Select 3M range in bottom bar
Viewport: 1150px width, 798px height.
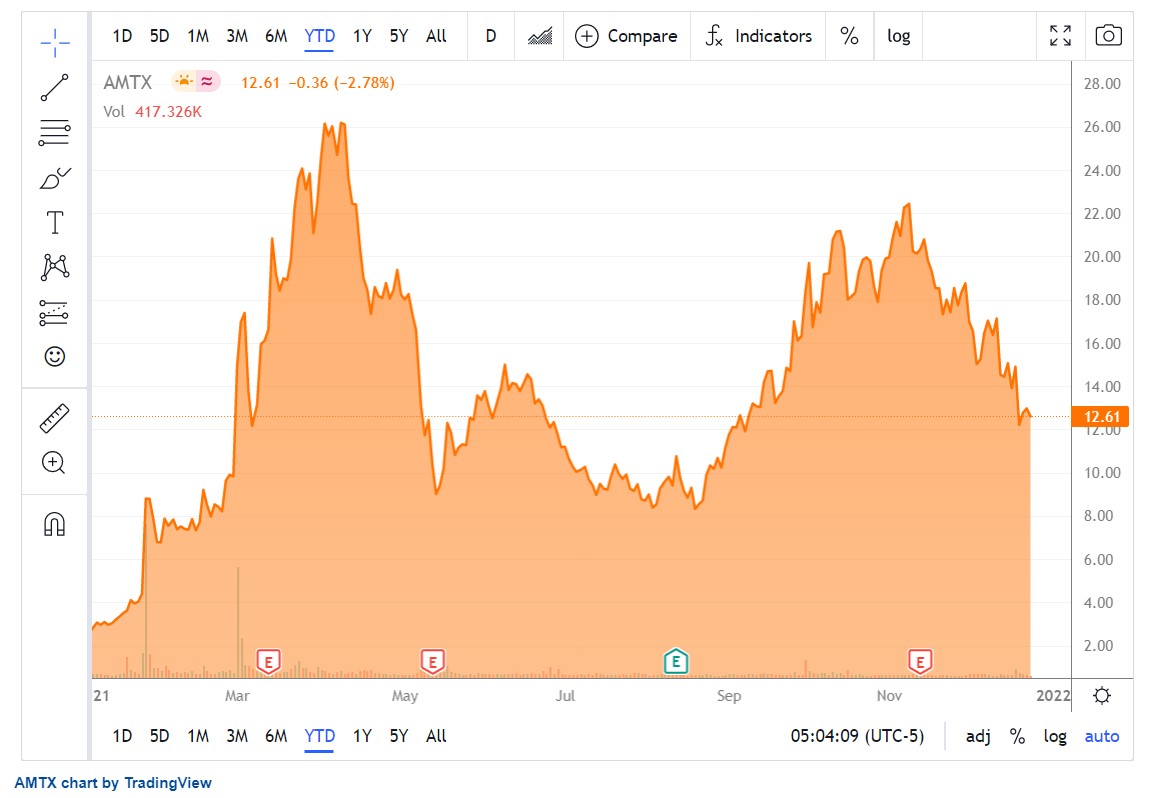tap(237, 736)
